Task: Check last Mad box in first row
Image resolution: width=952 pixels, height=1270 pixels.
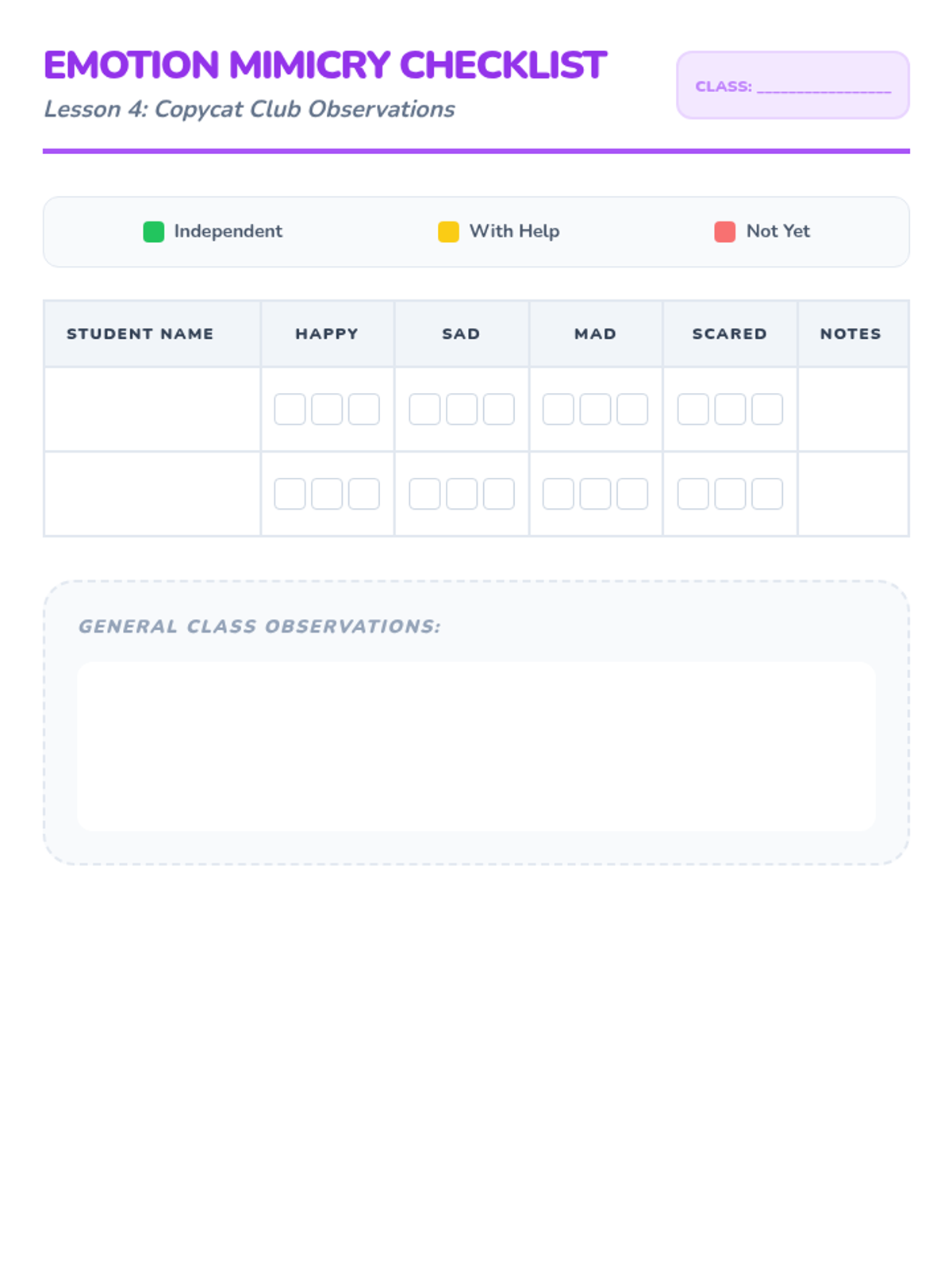Action: tap(632, 409)
